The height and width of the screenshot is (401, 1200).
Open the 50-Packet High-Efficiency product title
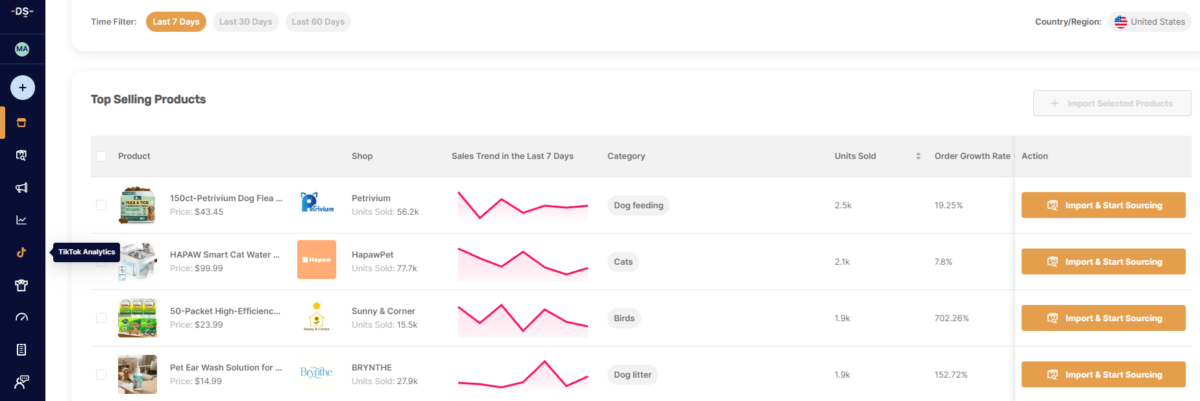click(x=226, y=311)
